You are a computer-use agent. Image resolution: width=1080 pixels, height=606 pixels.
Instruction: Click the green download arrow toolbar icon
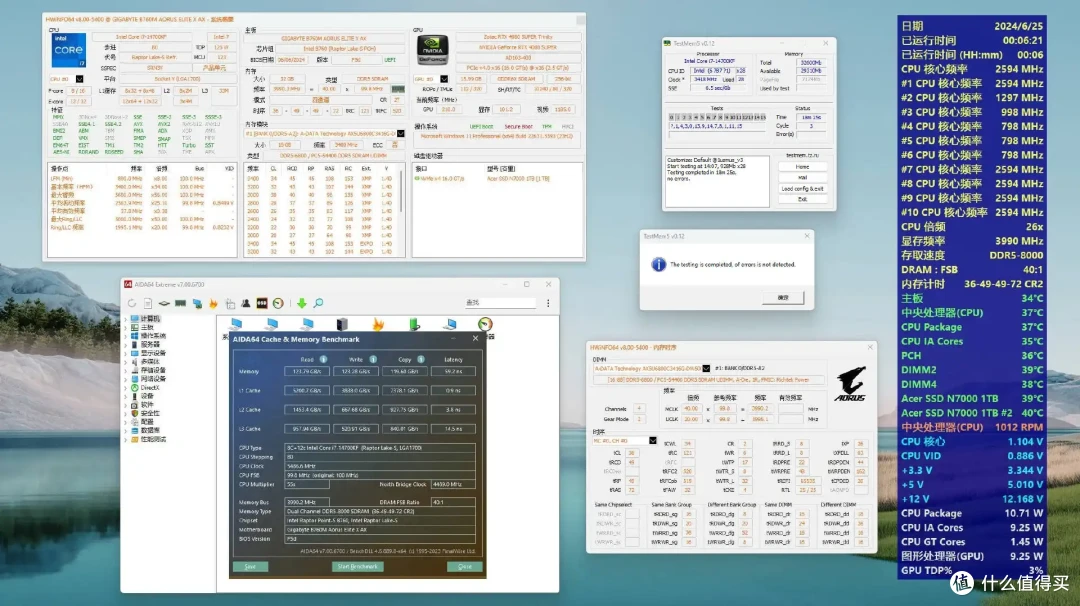302,303
